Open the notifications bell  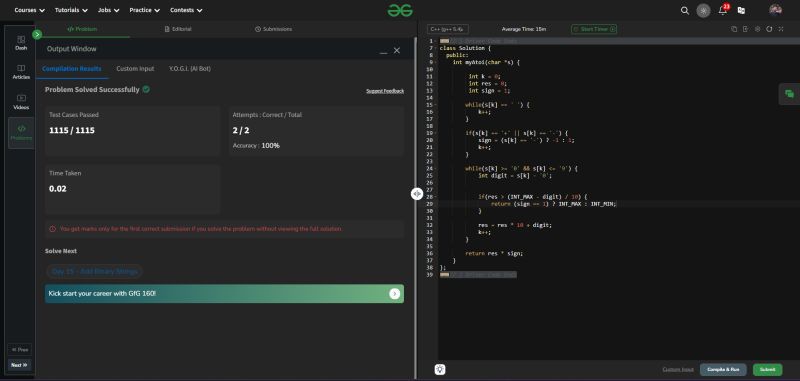click(722, 10)
